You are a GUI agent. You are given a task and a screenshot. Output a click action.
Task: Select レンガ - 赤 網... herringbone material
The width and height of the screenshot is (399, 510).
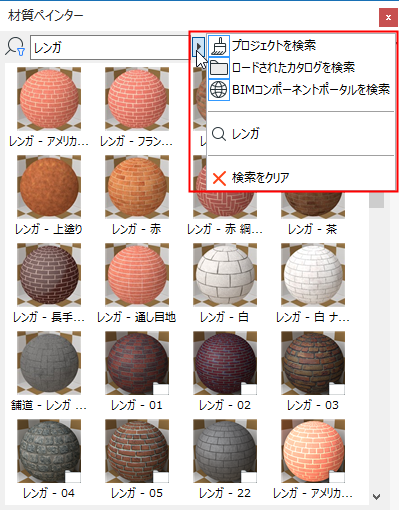click(x=225, y=205)
